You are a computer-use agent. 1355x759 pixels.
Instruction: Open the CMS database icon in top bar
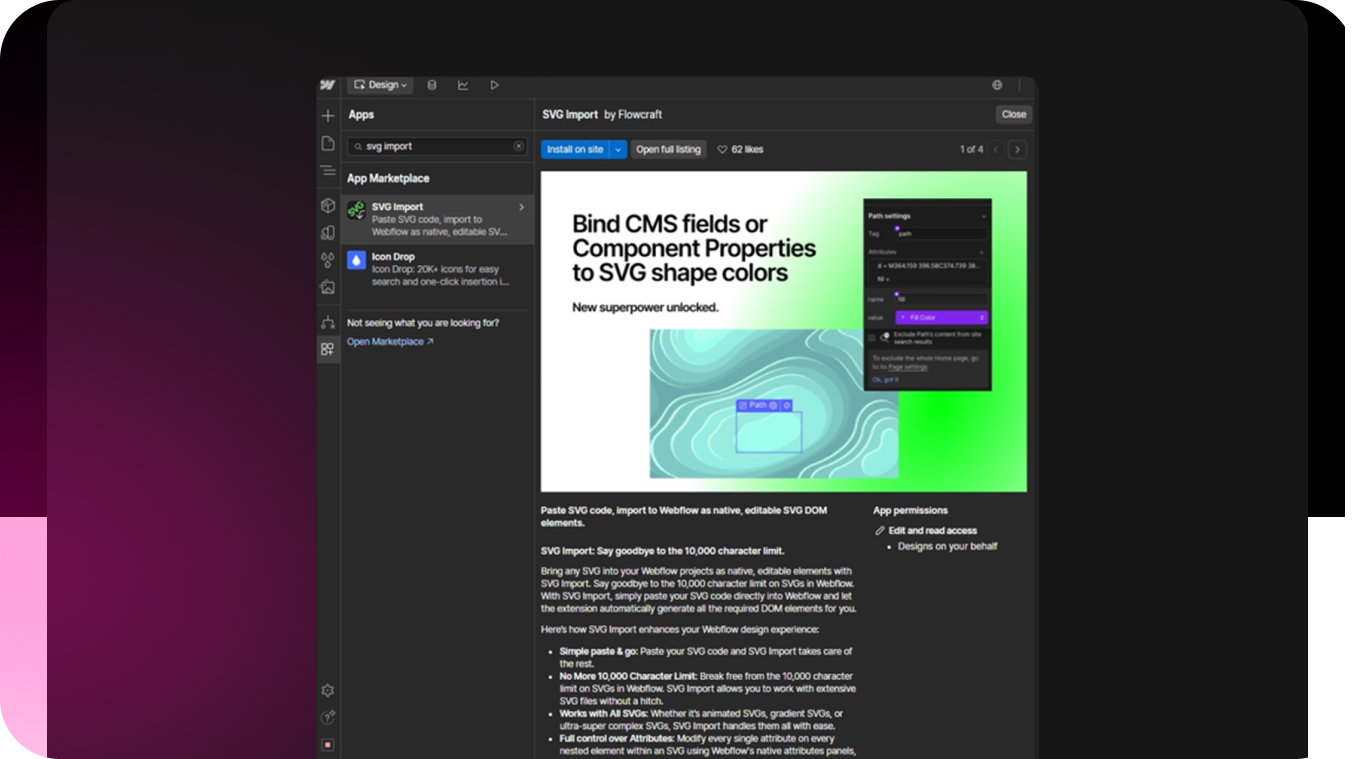coord(432,85)
